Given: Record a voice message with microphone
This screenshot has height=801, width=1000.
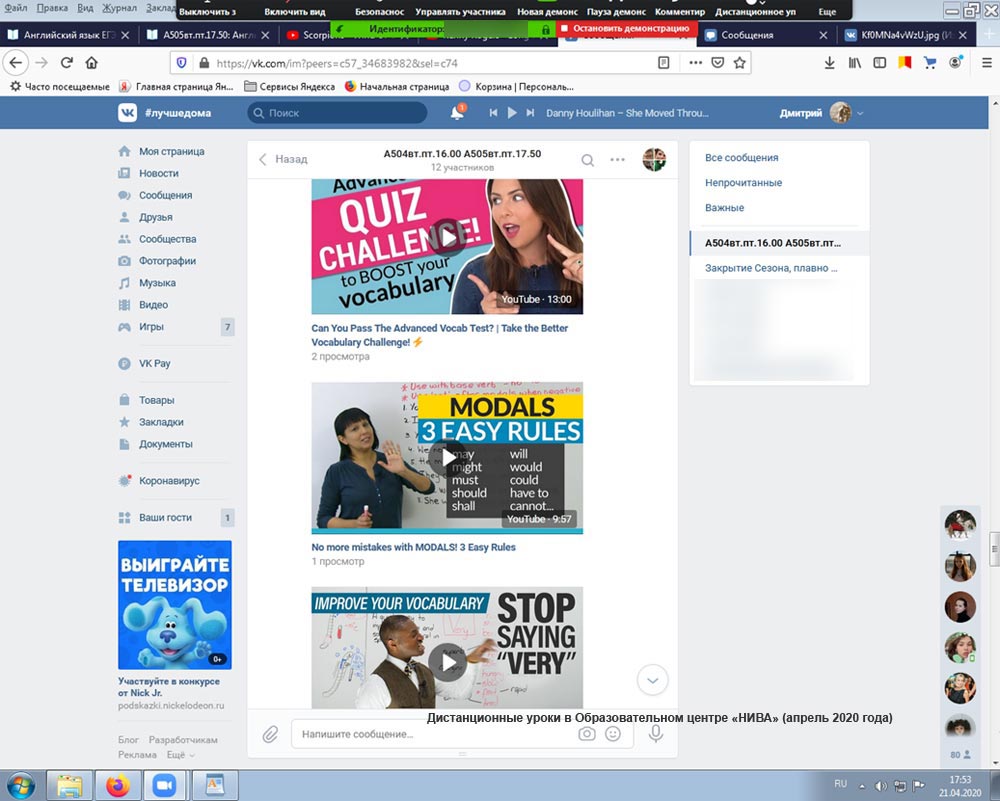Looking at the screenshot, I should point(655,734).
